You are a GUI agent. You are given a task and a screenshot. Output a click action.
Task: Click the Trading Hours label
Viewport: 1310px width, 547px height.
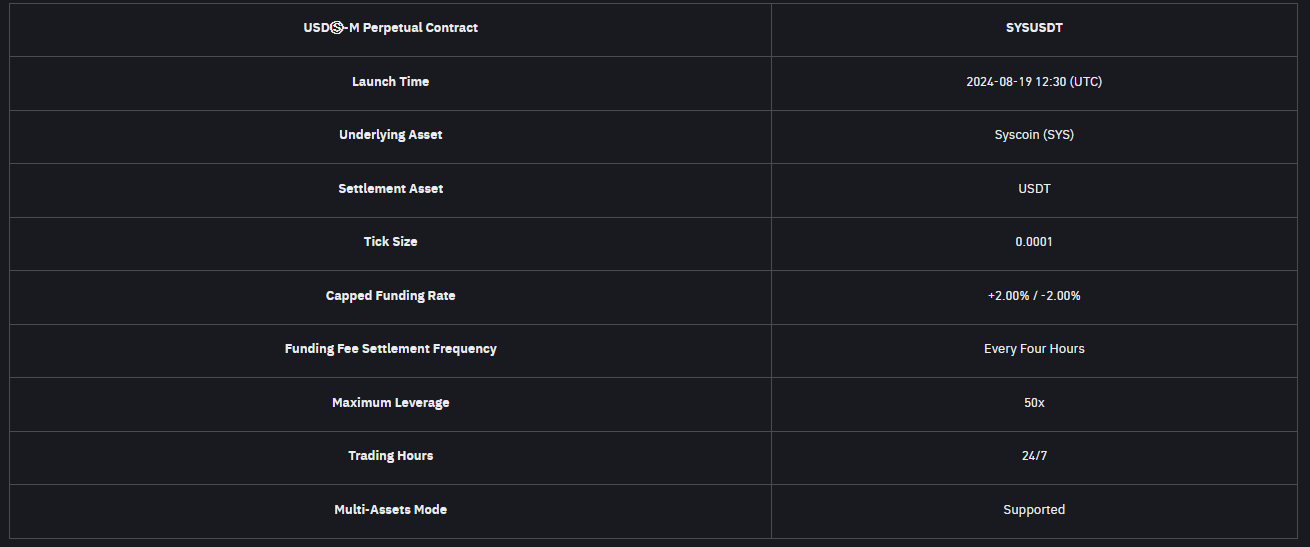click(x=390, y=456)
